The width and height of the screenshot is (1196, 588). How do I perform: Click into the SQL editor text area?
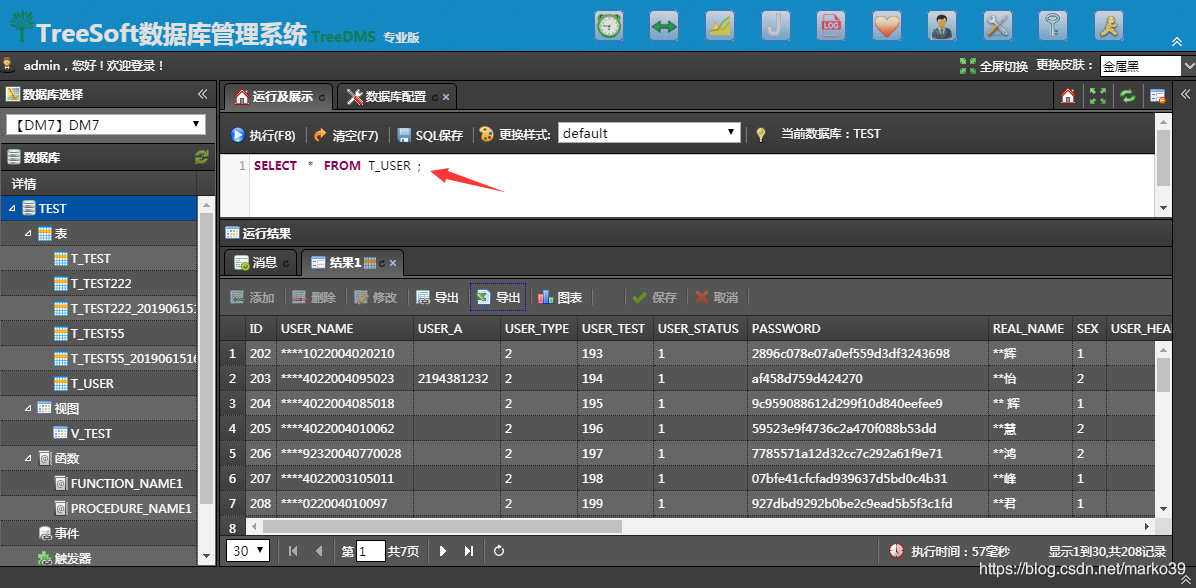702,185
